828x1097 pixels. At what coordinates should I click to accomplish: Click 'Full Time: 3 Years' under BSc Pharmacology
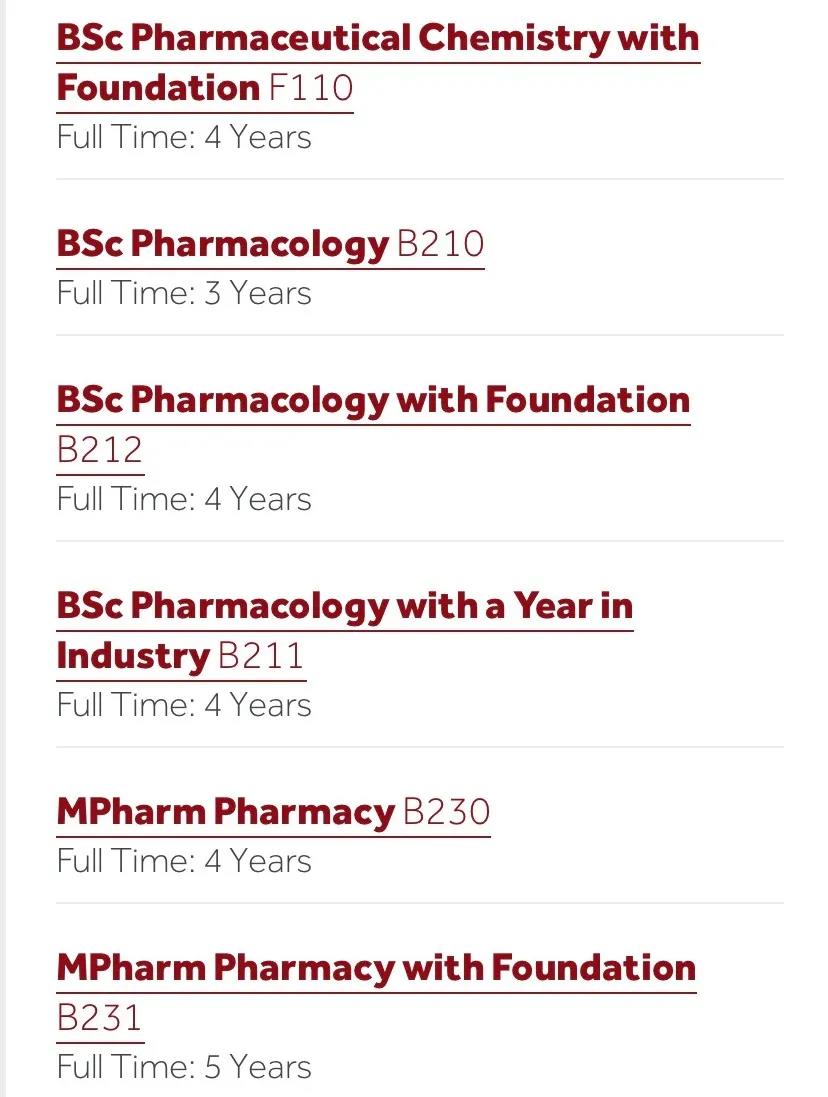click(184, 293)
